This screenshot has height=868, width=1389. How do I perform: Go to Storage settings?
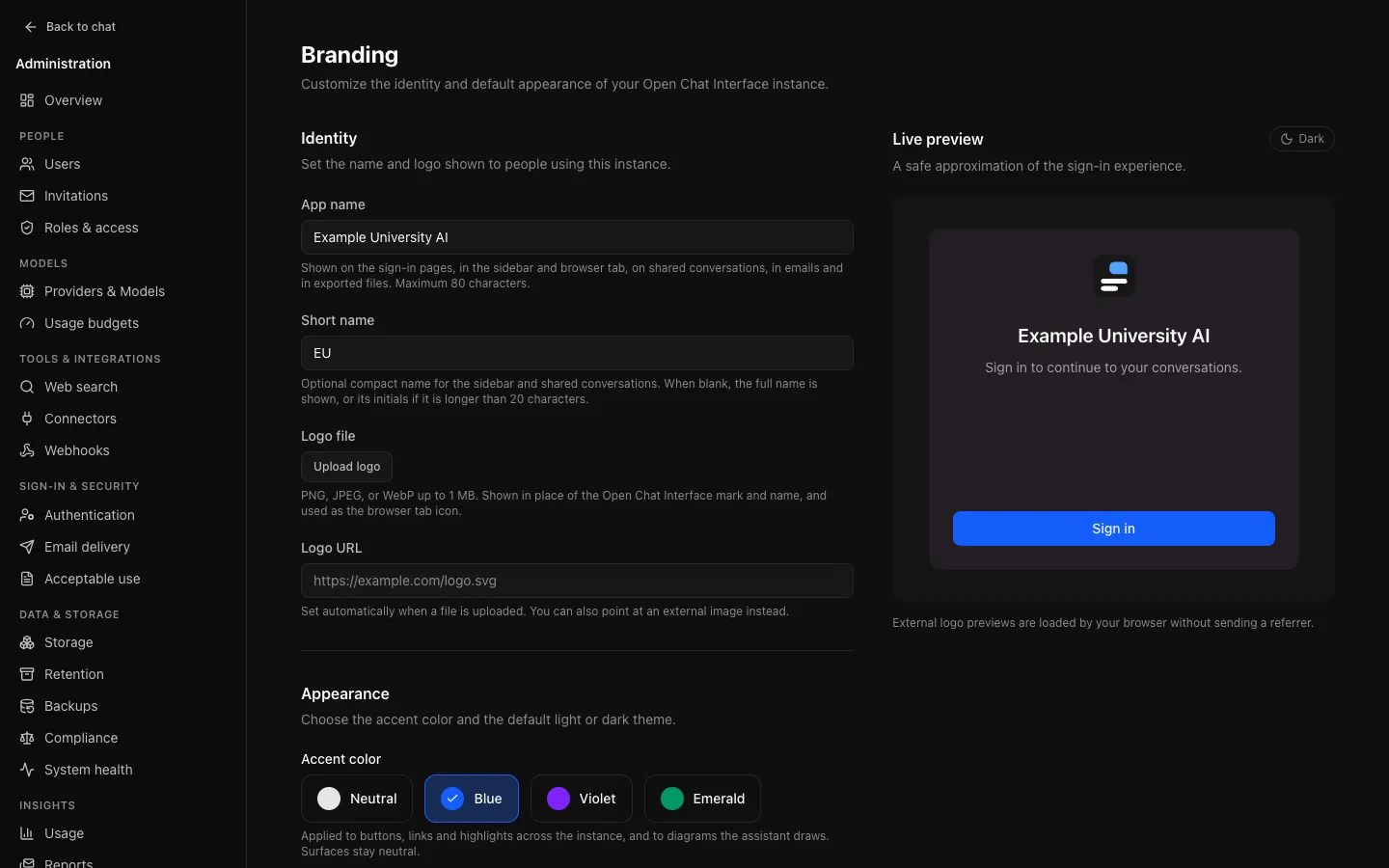coord(123,642)
